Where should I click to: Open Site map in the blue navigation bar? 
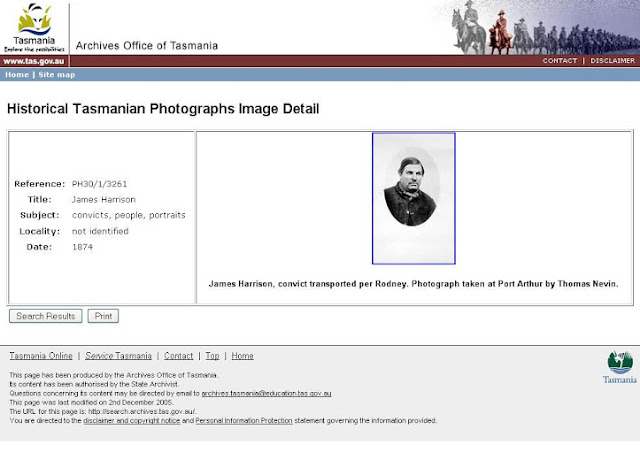57,75
